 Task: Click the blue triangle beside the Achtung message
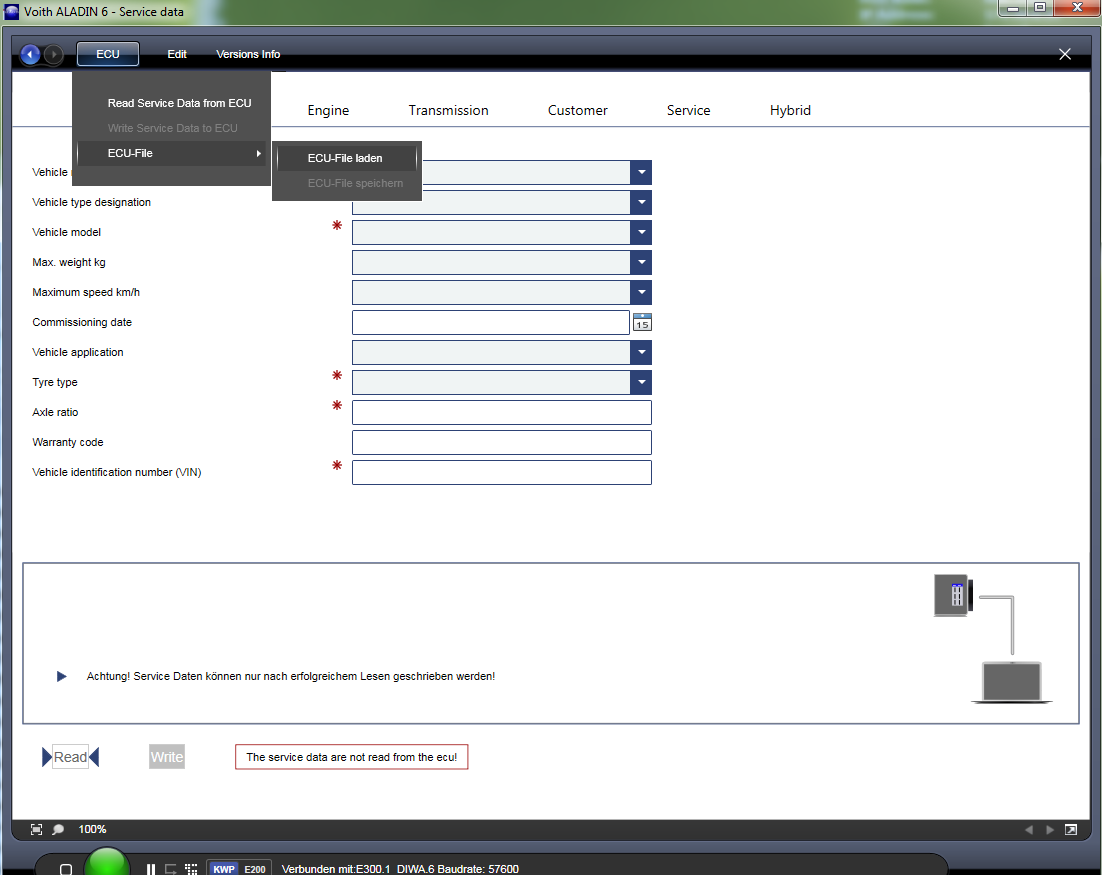point(62,676)
